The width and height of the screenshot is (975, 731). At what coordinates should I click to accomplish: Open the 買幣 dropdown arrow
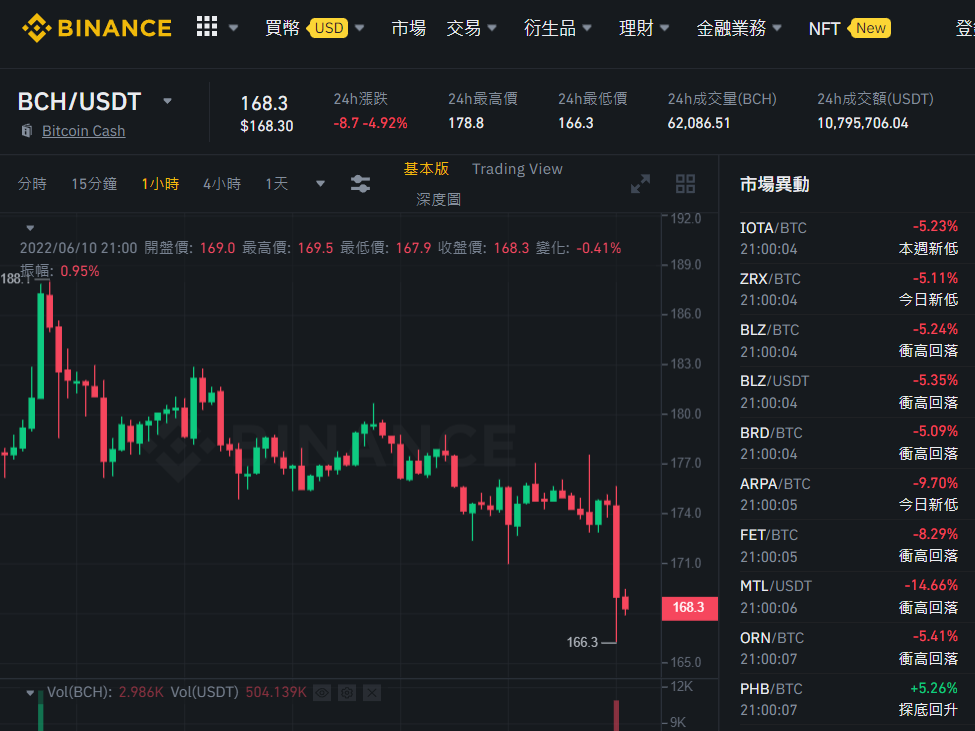(359, 28)
